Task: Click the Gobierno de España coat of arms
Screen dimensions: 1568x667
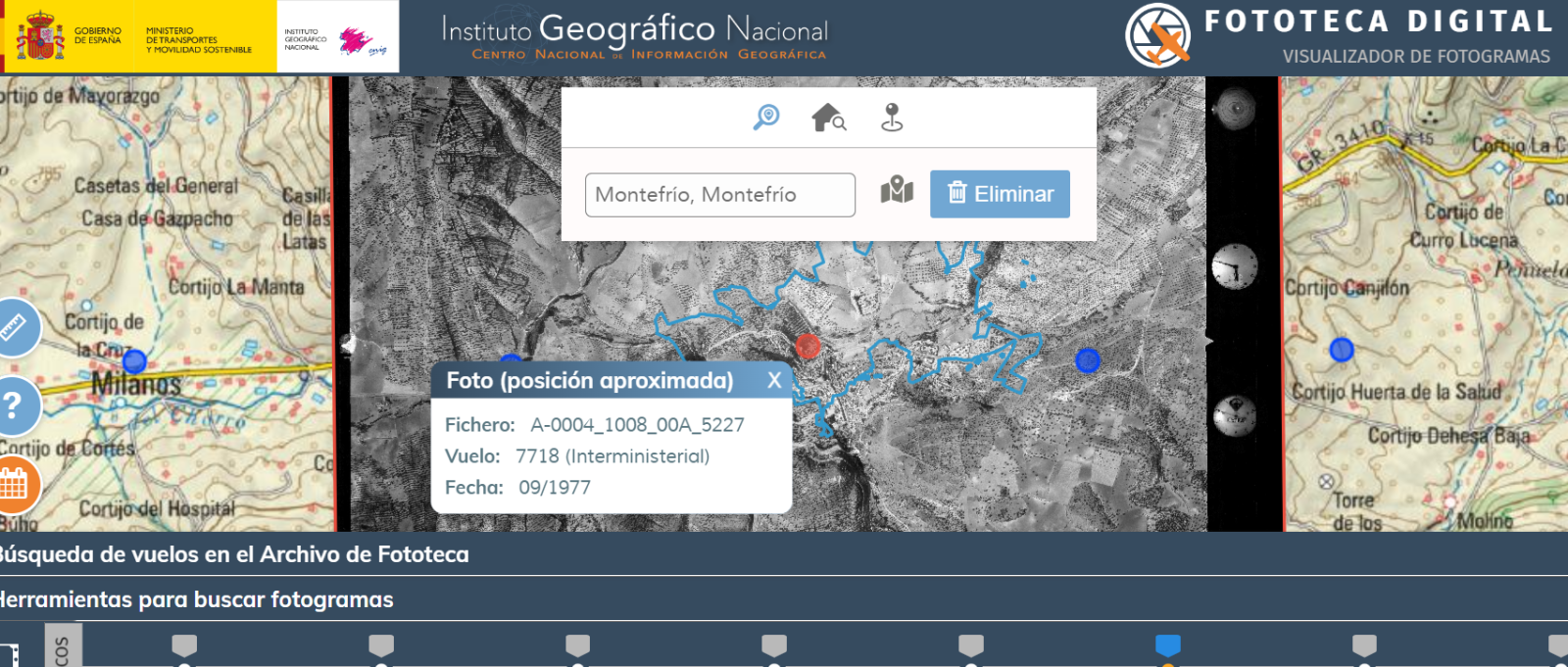Action: tap(39, 36)
